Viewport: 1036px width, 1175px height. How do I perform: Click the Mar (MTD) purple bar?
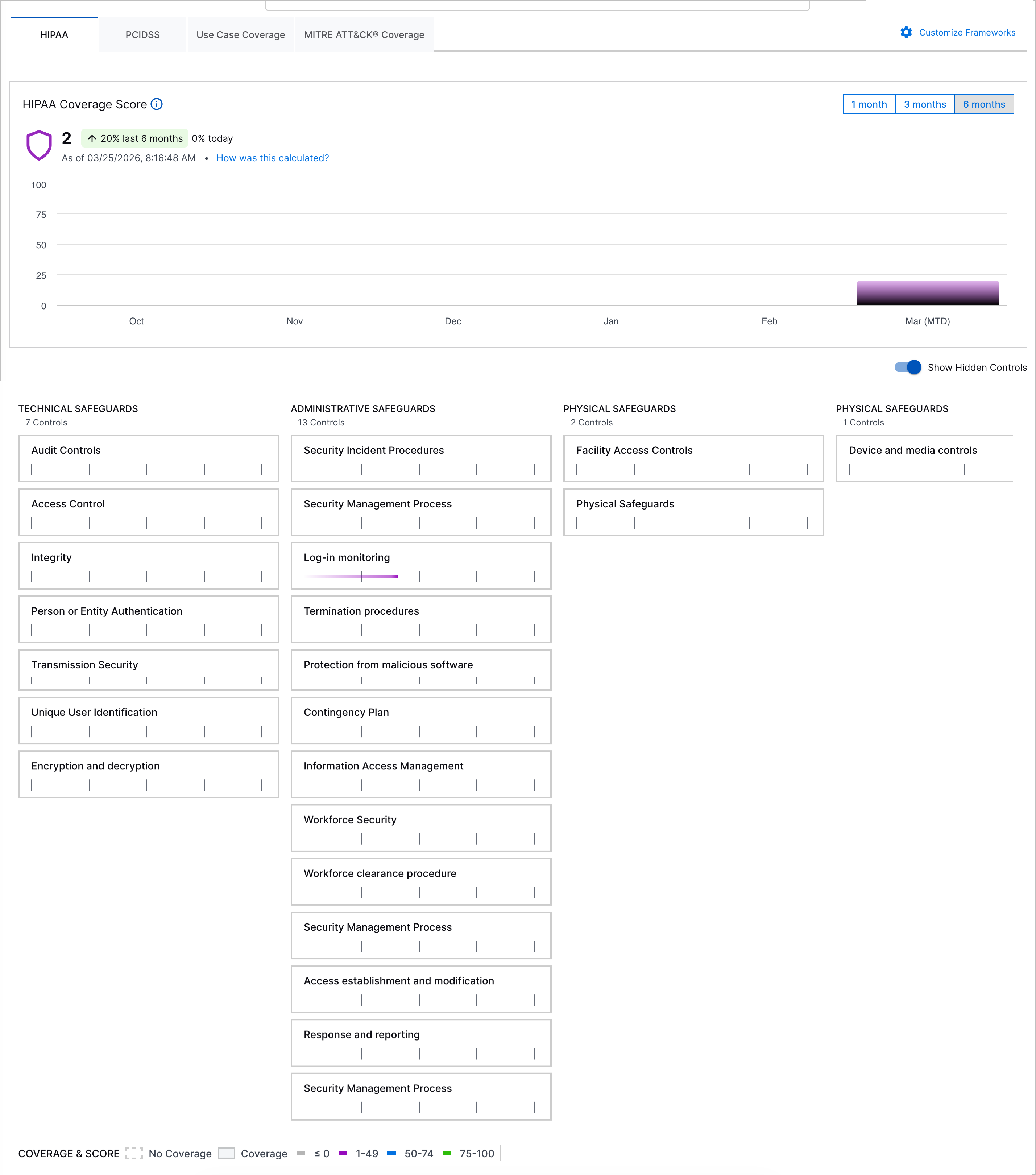(927, 292)
